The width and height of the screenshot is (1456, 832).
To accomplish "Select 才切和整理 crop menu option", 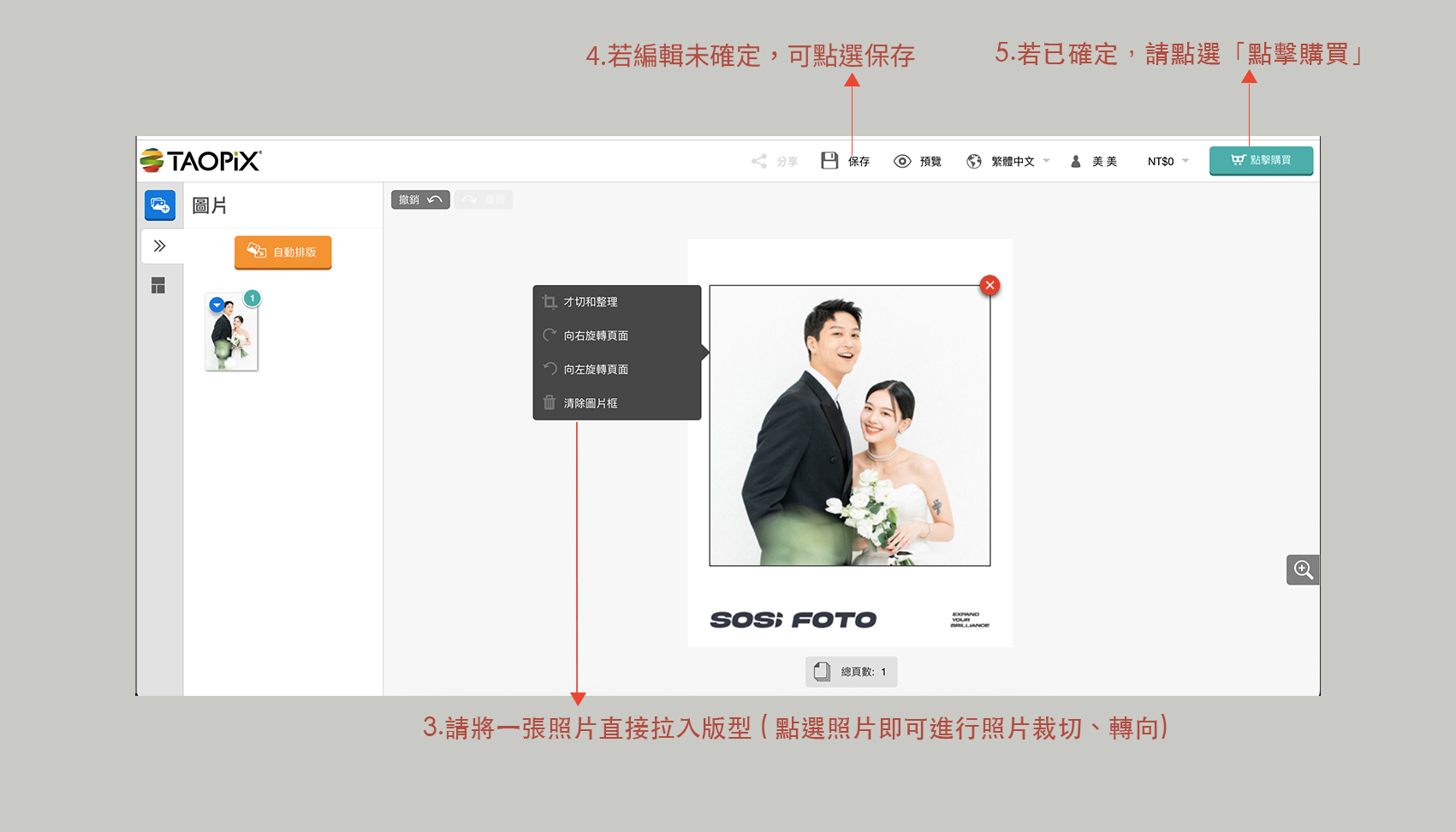I will click(x=591, y=302).
